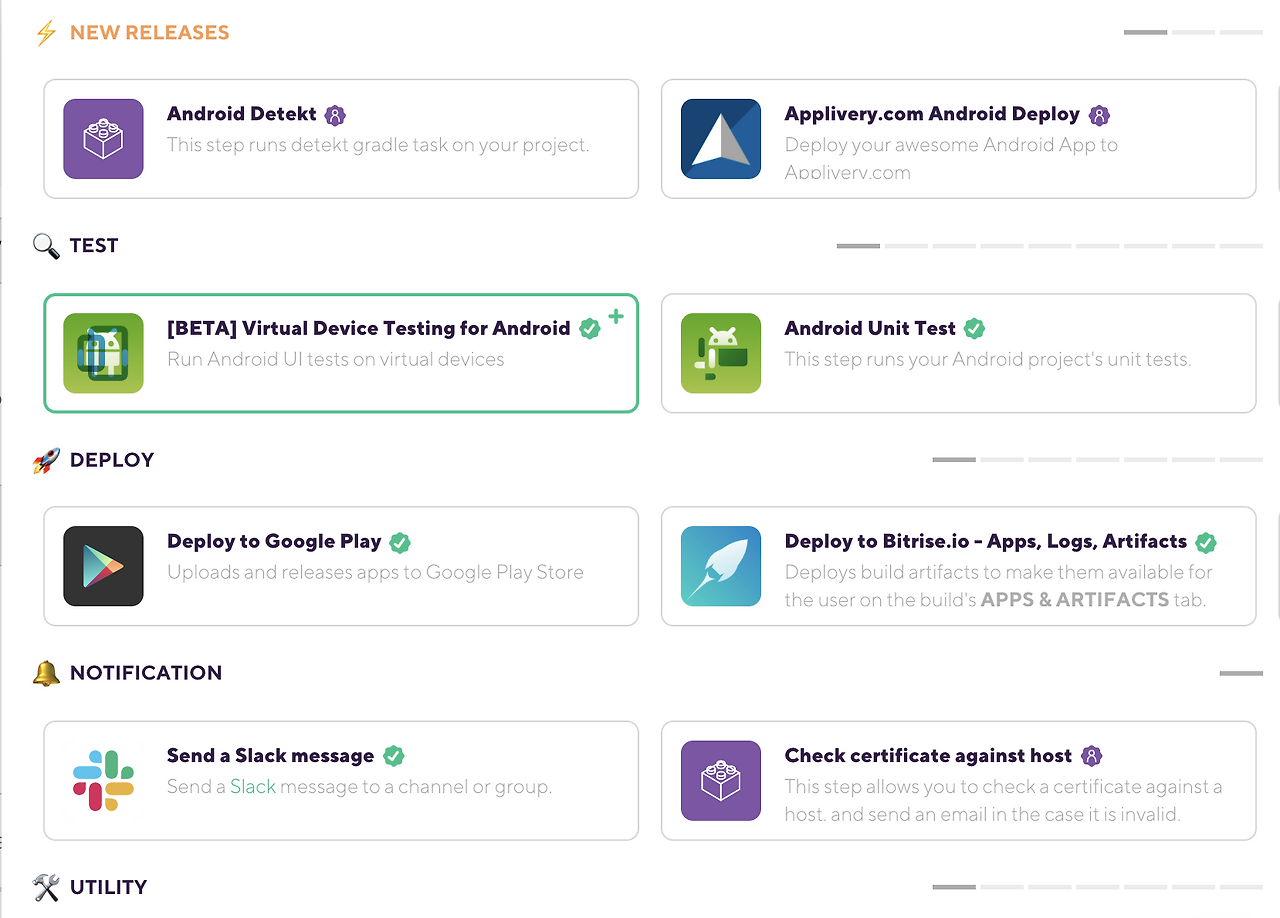1280x918 pixels.
Task: Click the Slack logo icon
Action: pos(103,780)
